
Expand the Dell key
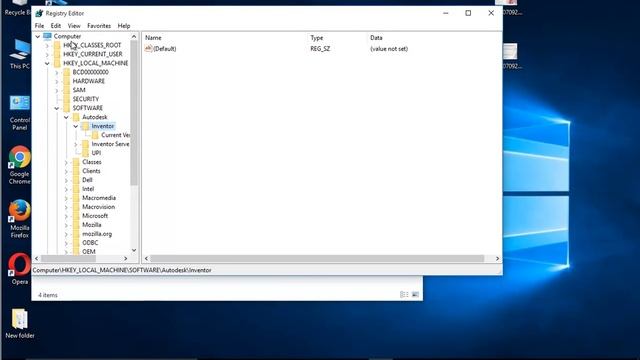point(66,180)
